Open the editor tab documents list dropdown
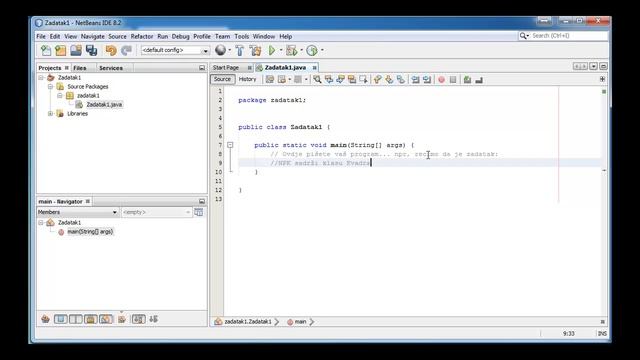Image resolution: width=640 pixels, height=360 pixels. pyautogui.click(x=593, y=67)
